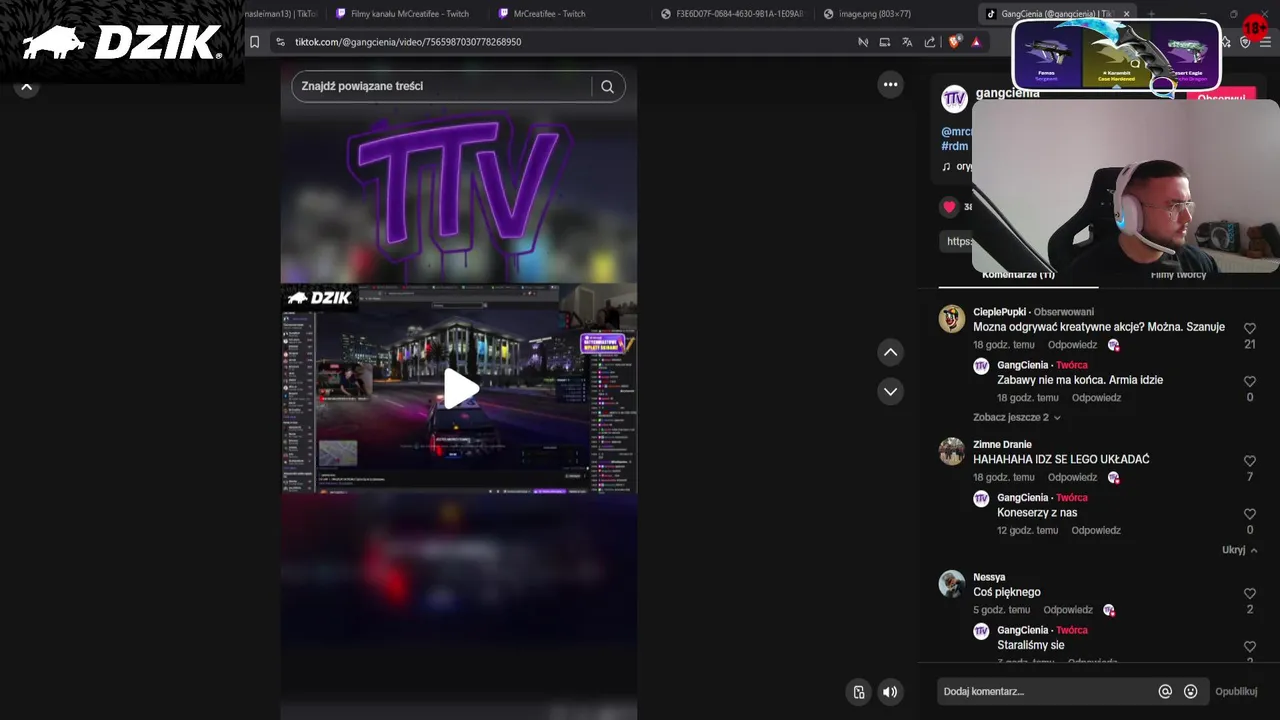Open Nessya's profile avatar
The image size is (1280, 720).
tap(952, 584)
